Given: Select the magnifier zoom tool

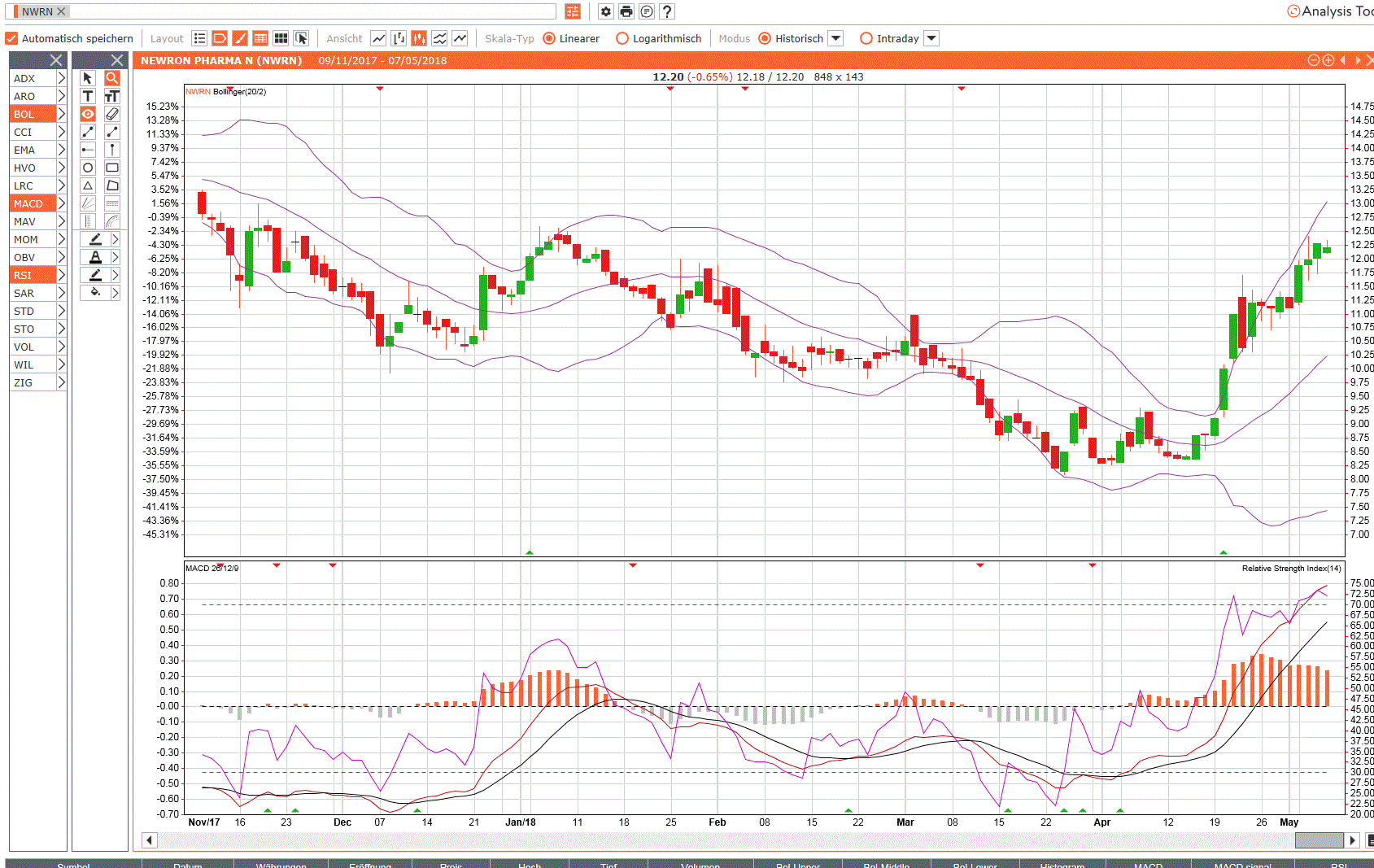Looking at the screenshot, I should (x=112, y=78).
